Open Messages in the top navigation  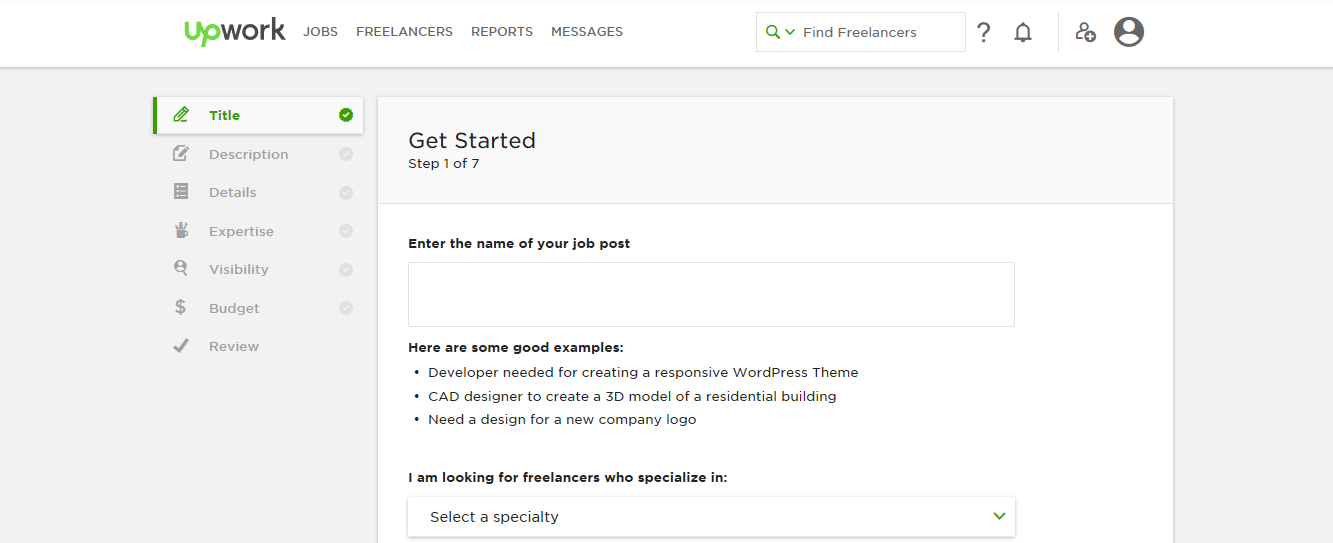(587, 32)
